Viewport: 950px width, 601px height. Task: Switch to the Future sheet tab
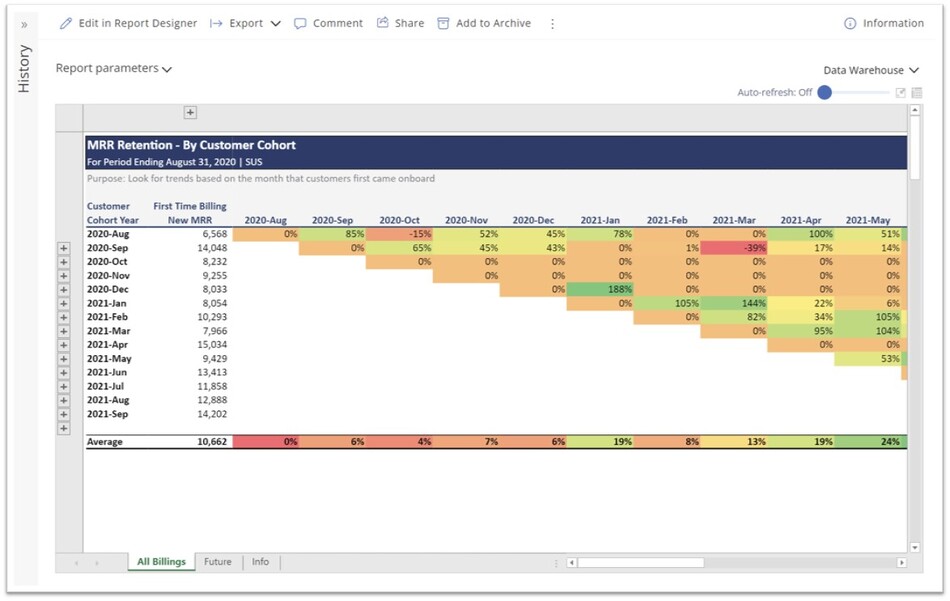(x=217, y=562)
